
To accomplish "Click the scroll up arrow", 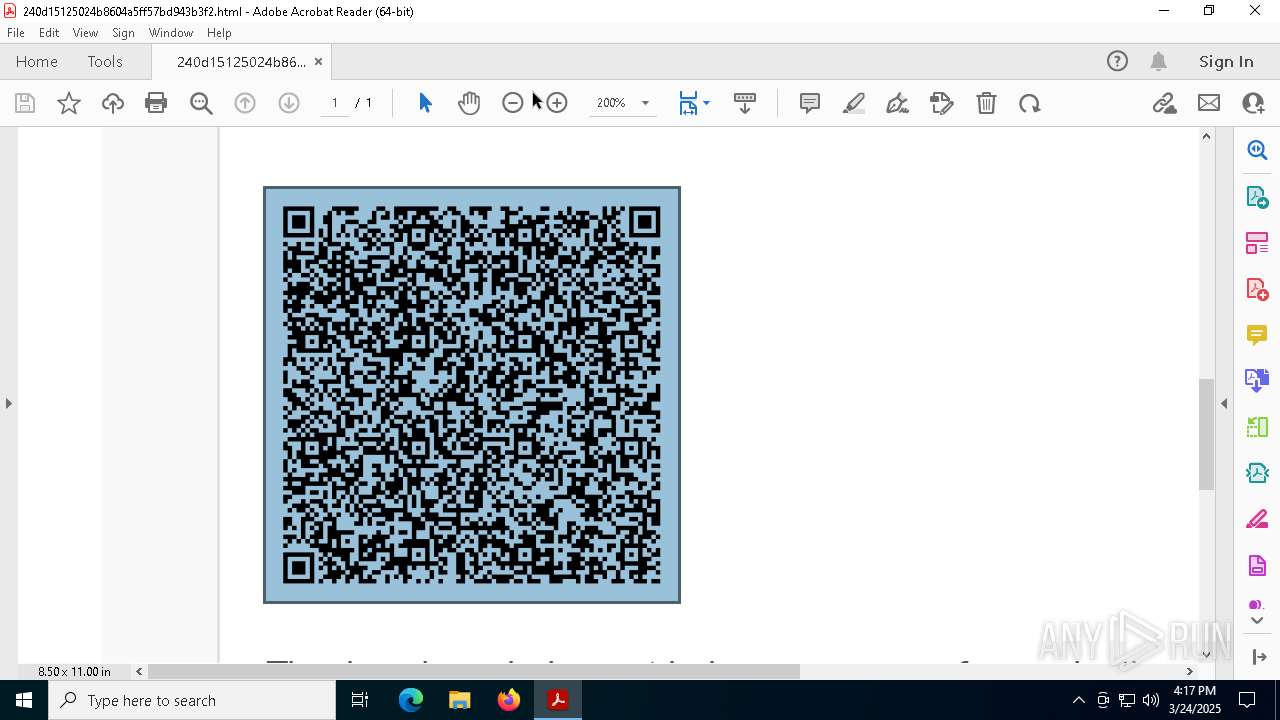I will point(1206,136).
